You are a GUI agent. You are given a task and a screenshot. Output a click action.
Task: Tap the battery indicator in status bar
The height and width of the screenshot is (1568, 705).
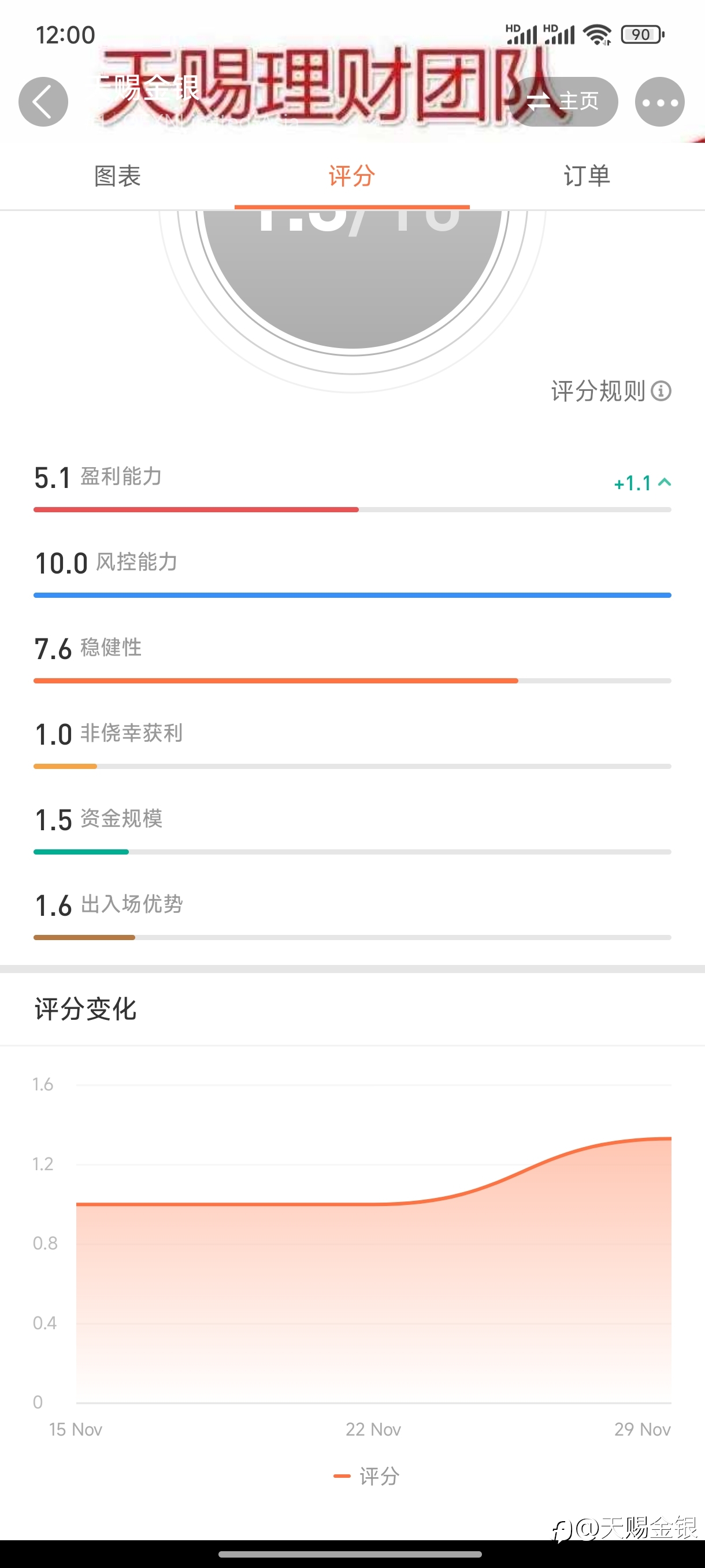click(x=643, y=35)
